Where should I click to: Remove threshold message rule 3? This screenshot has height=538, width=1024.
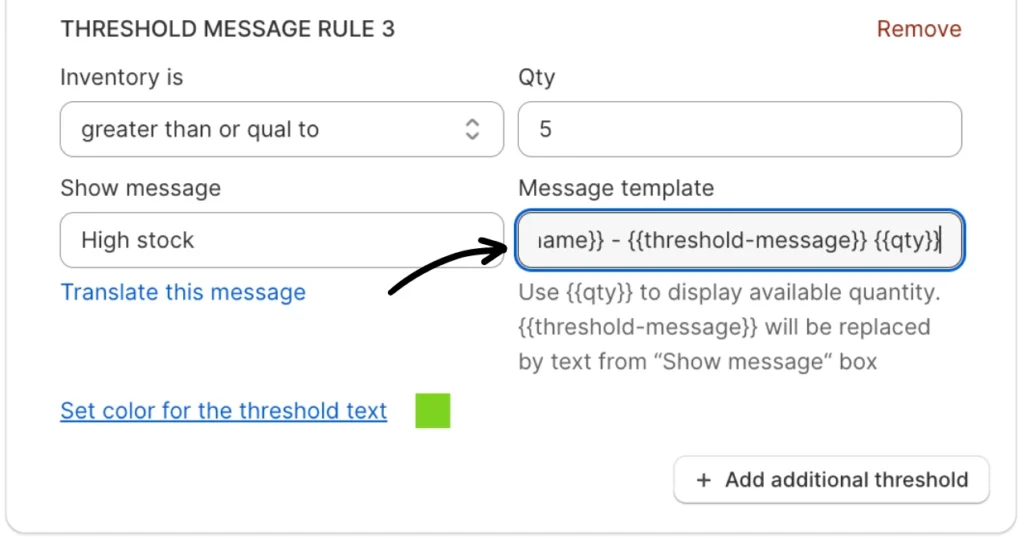coord(918,29)
